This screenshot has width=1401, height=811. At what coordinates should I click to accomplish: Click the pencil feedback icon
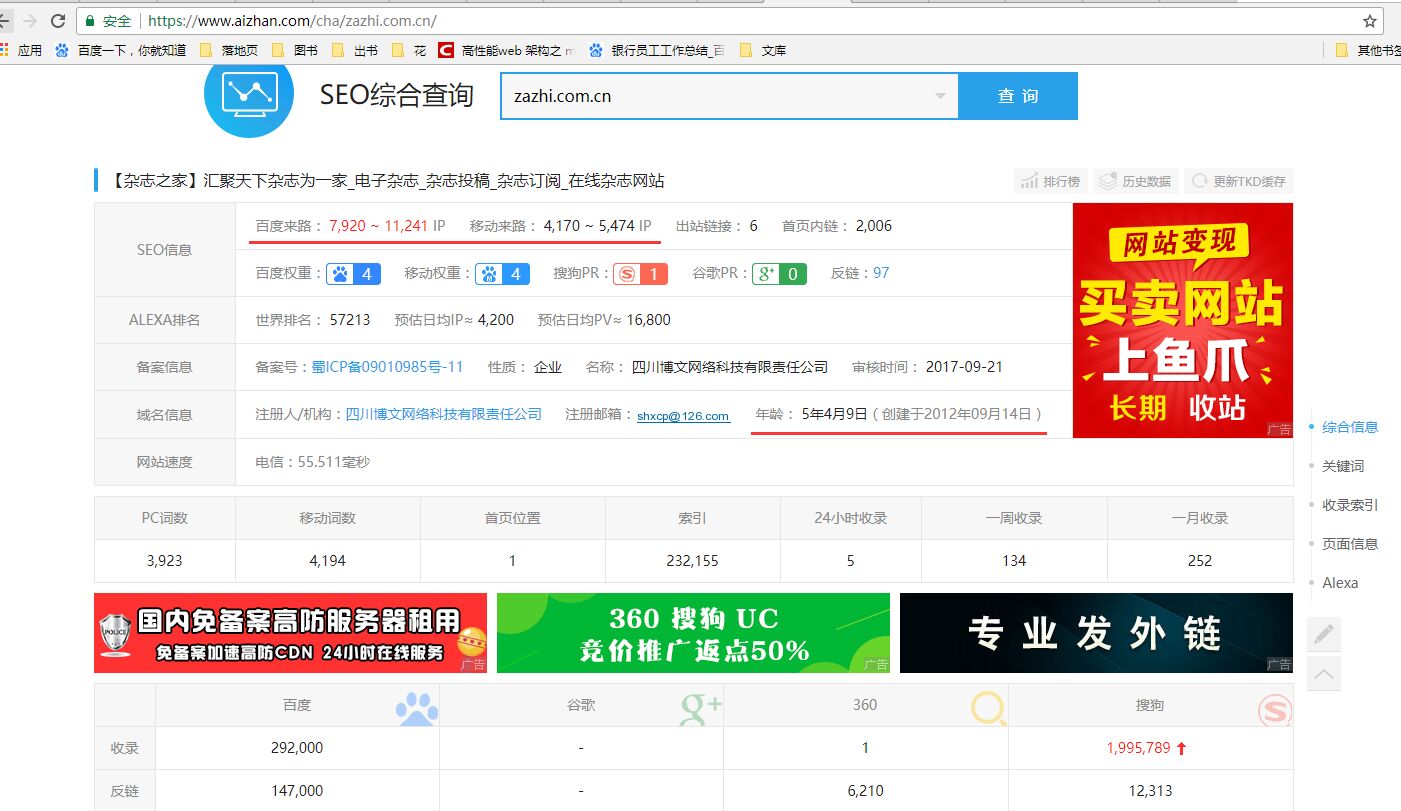click(1324, 634)
